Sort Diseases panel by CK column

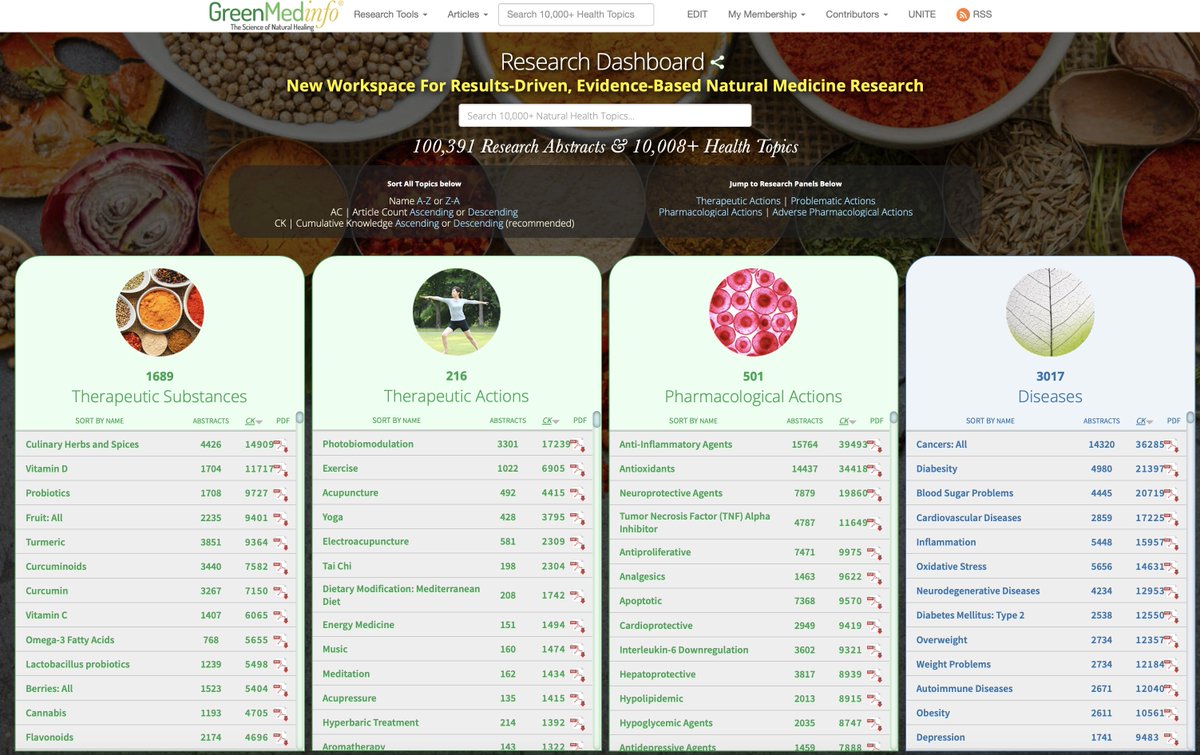tap(1142, 421)
